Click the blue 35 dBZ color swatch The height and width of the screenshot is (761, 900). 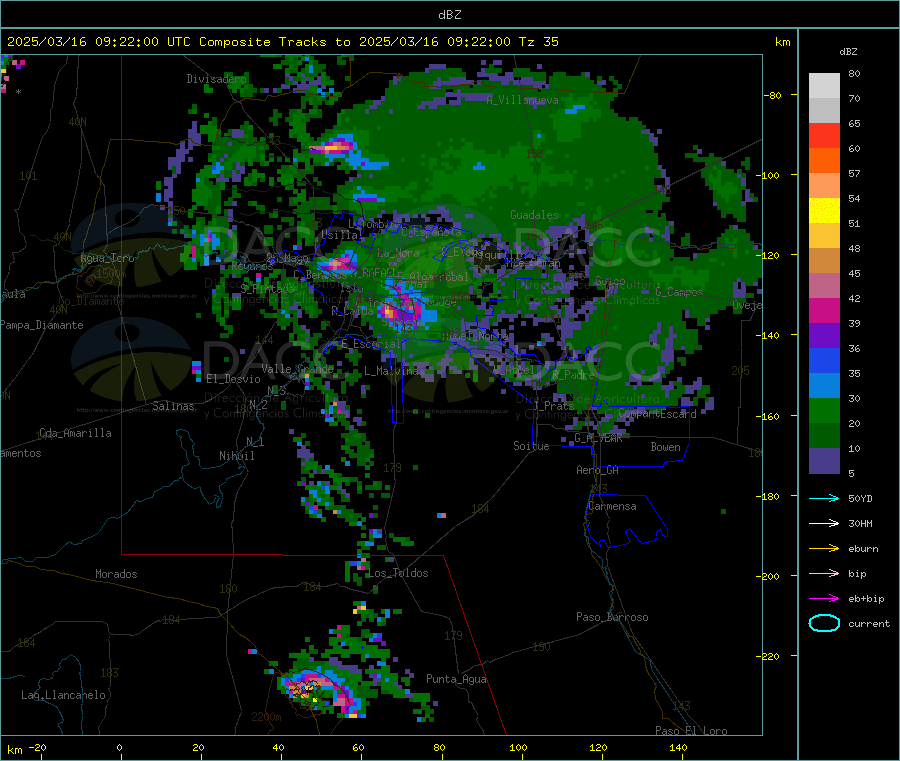click(824, 360)
